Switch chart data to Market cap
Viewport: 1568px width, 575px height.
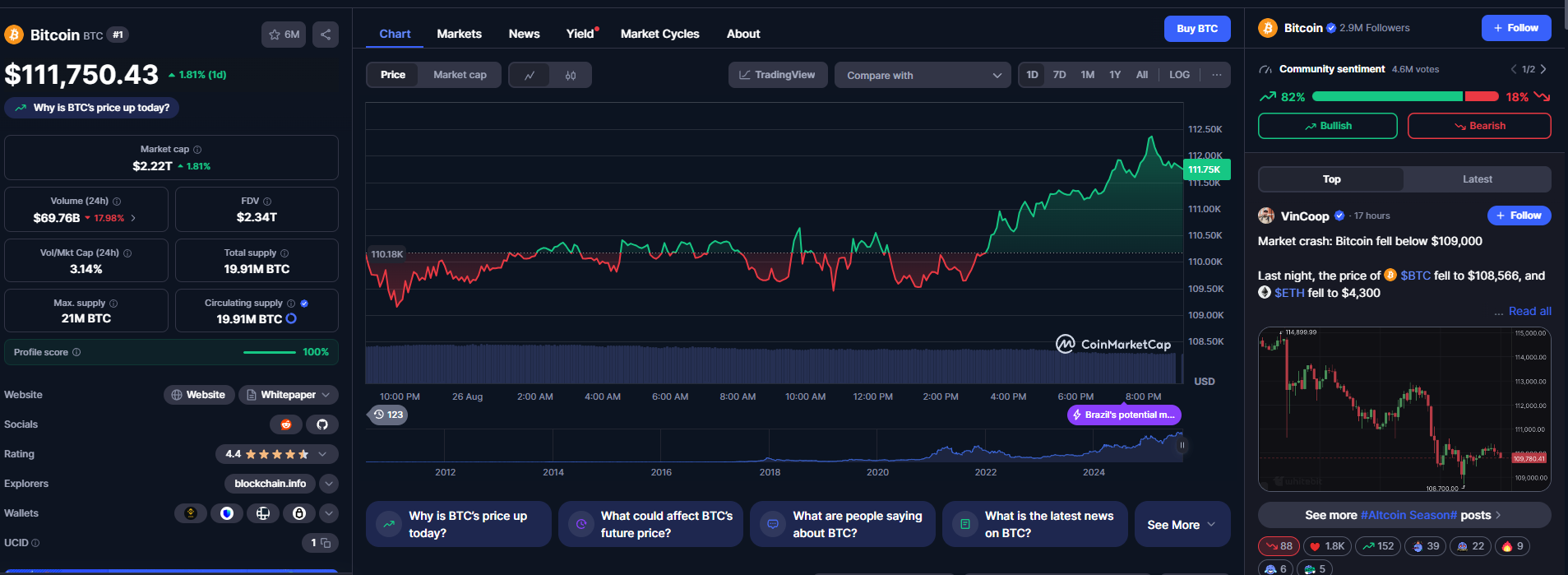[x=460, y=75]
